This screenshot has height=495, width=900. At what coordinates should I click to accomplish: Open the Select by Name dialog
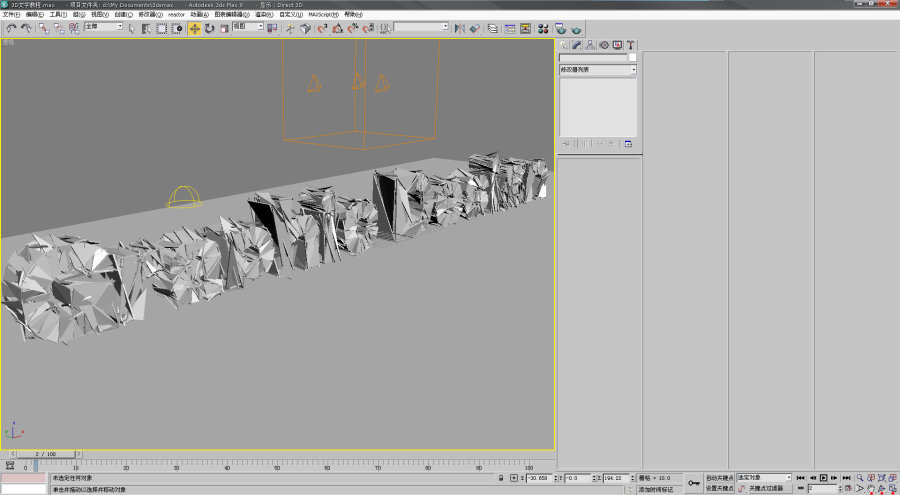coord(146,28)
